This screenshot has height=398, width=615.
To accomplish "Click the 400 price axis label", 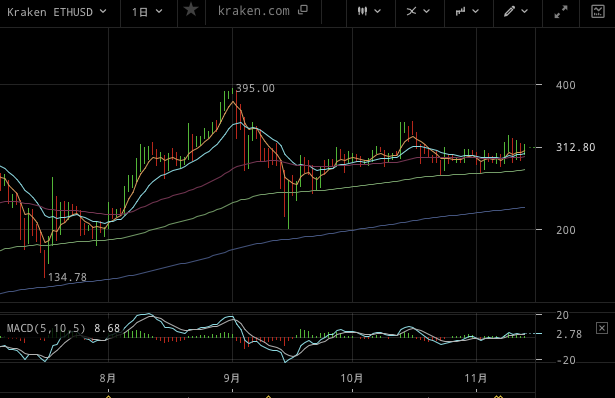I will [566, 85].
